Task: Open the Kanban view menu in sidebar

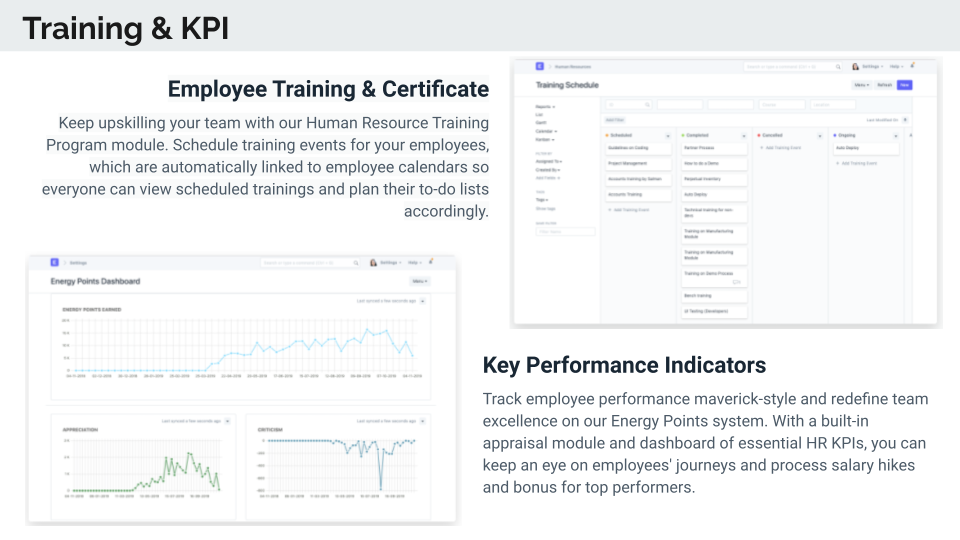Action: [548, 139]
